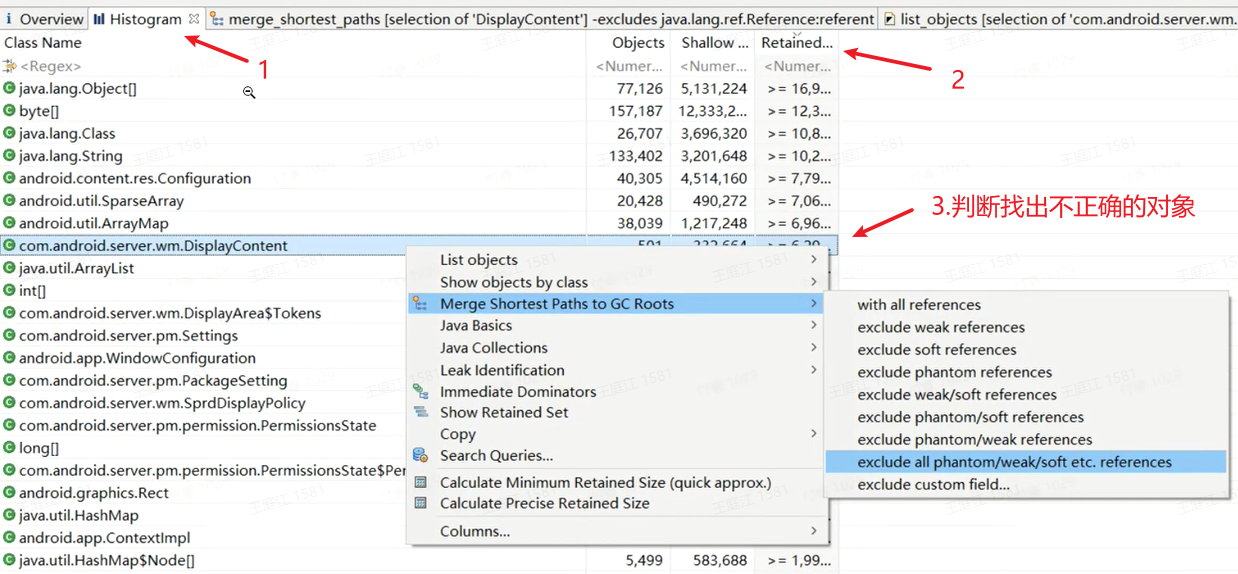Choose Immediate Dominators from context menu
This screenshot has width=1238, height=574.
point(616,392)
